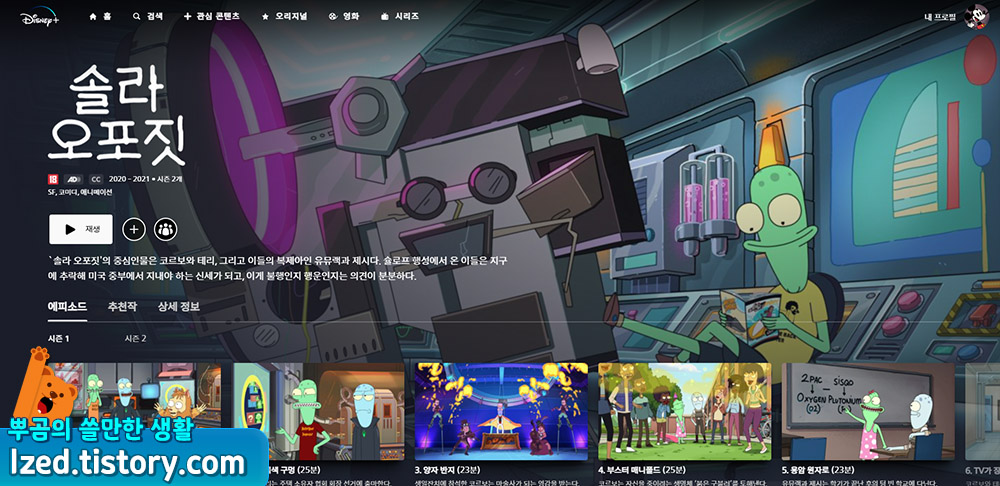Screen dimensions: 1000x486
Task: Open the 양자 반지 episode thumbnail
Action: tap(501, 411)
